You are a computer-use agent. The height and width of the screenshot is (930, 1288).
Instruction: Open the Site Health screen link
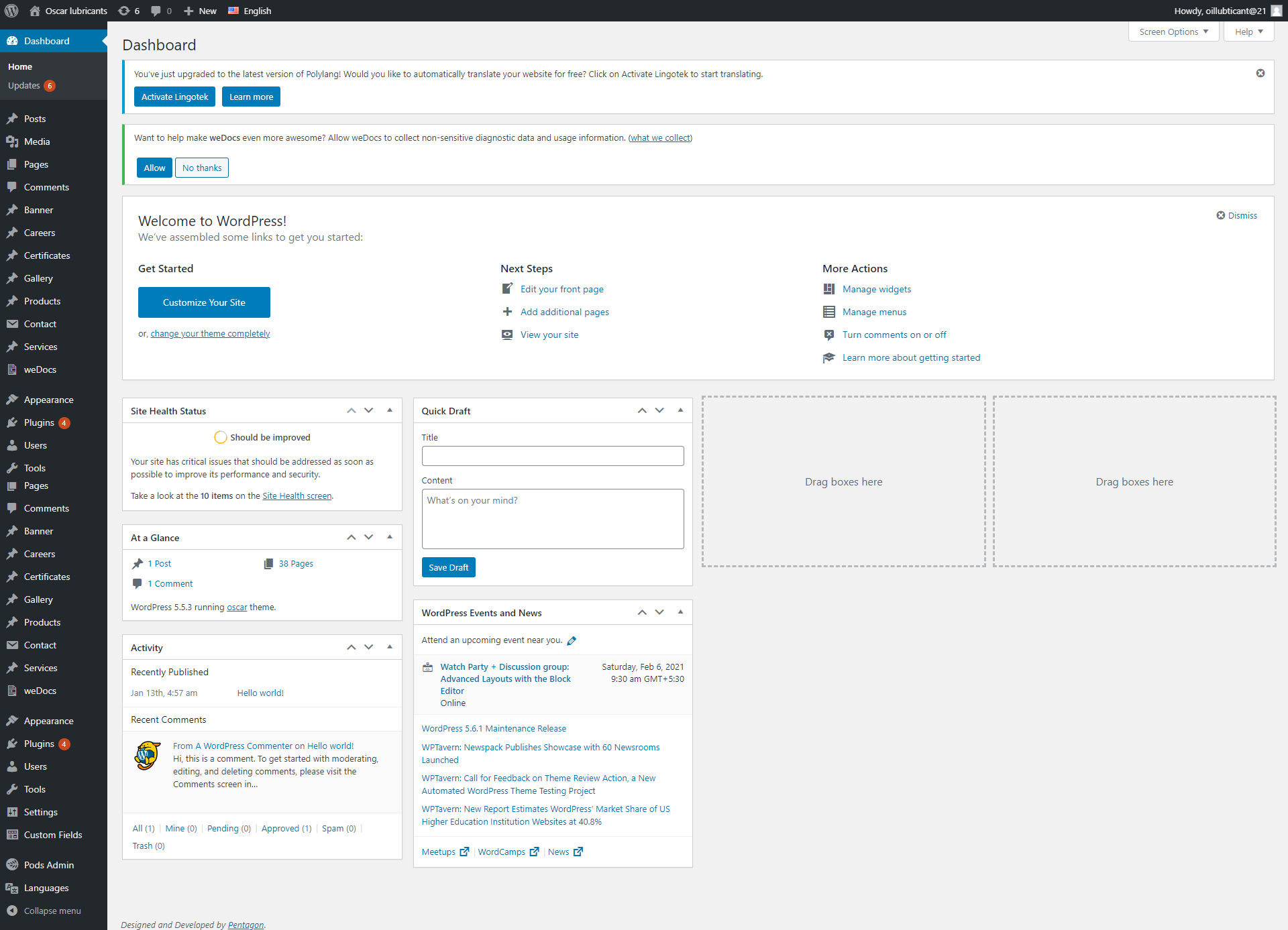[297, 496]
